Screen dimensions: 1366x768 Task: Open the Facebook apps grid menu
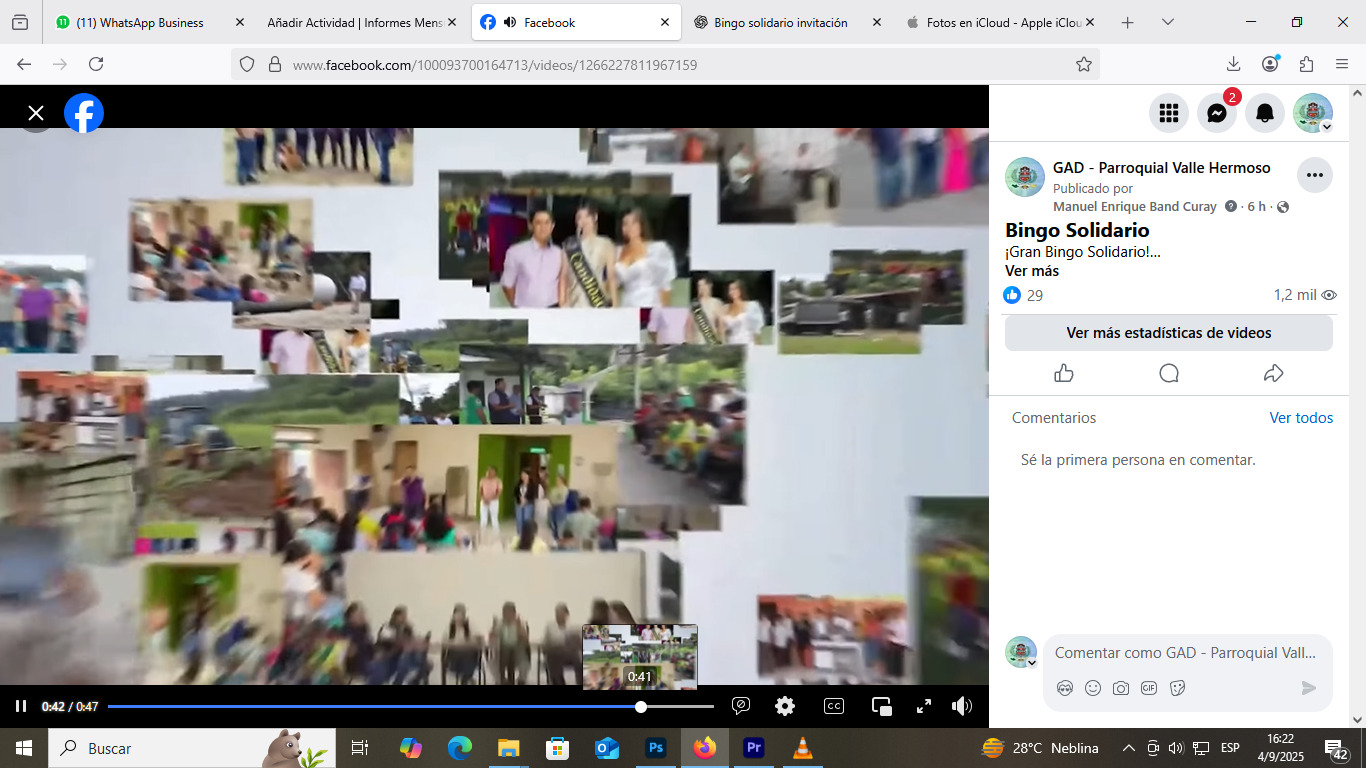click(1168, 113)
